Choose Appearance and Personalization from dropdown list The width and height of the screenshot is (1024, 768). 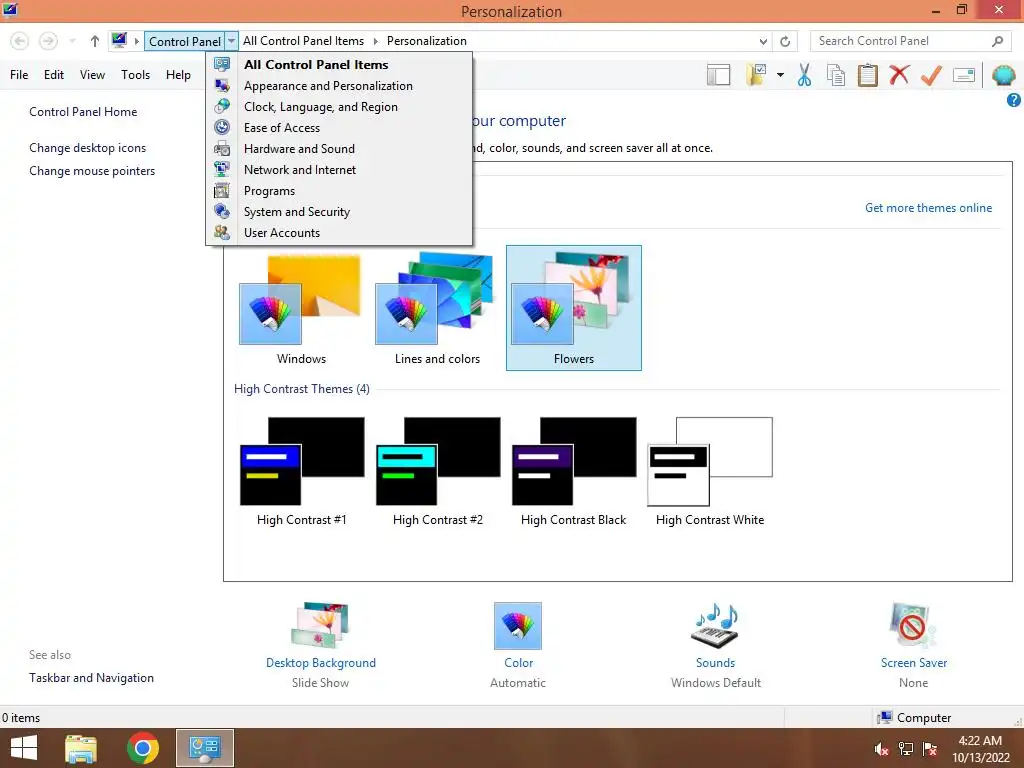(339, 86)
